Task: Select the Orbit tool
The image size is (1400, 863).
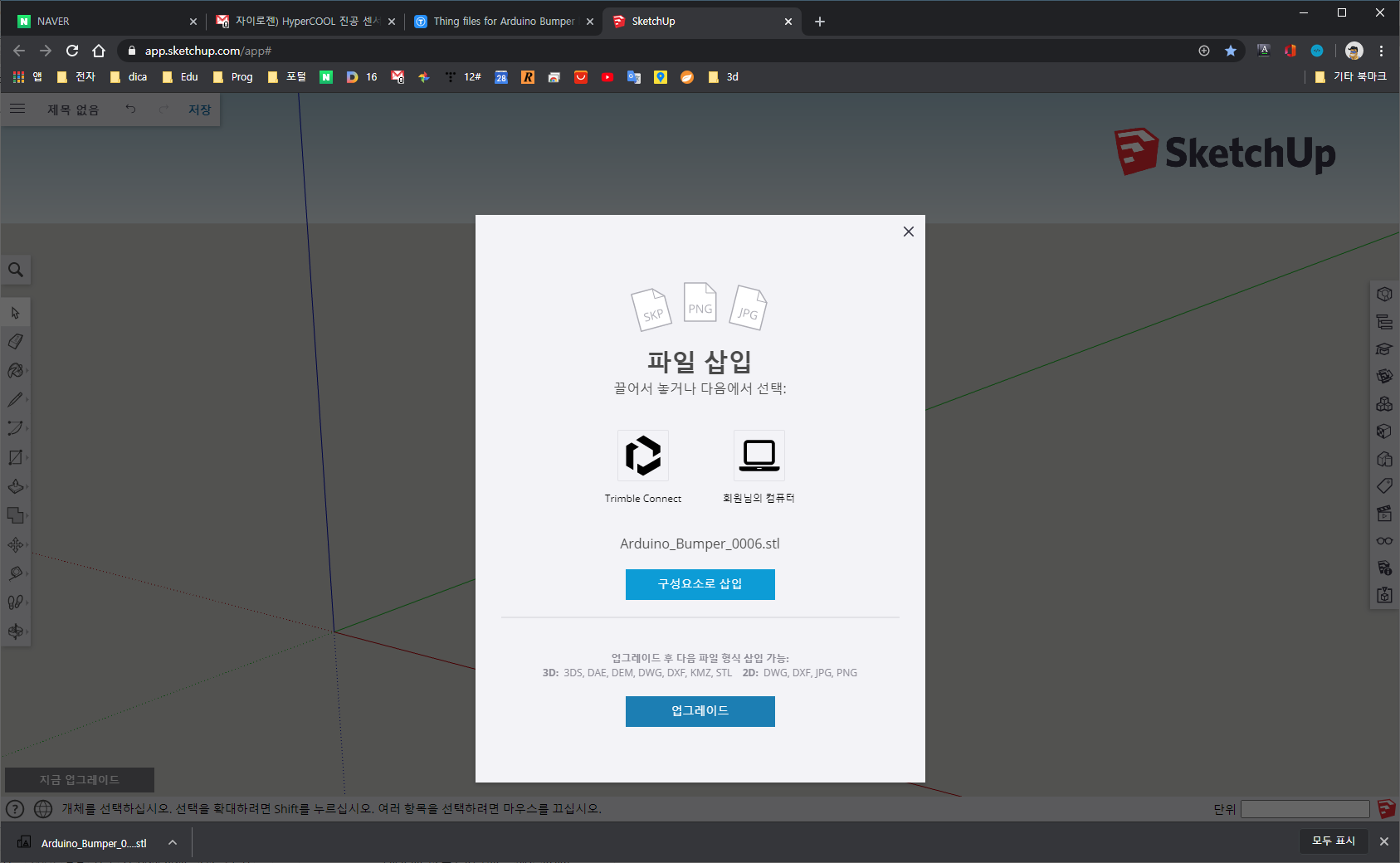Action: coord(15,631)
